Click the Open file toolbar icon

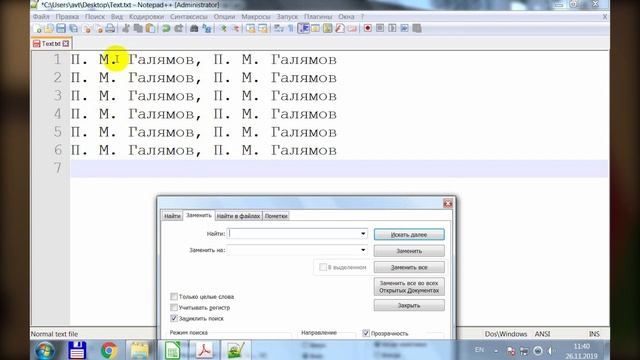coord(49,29)
